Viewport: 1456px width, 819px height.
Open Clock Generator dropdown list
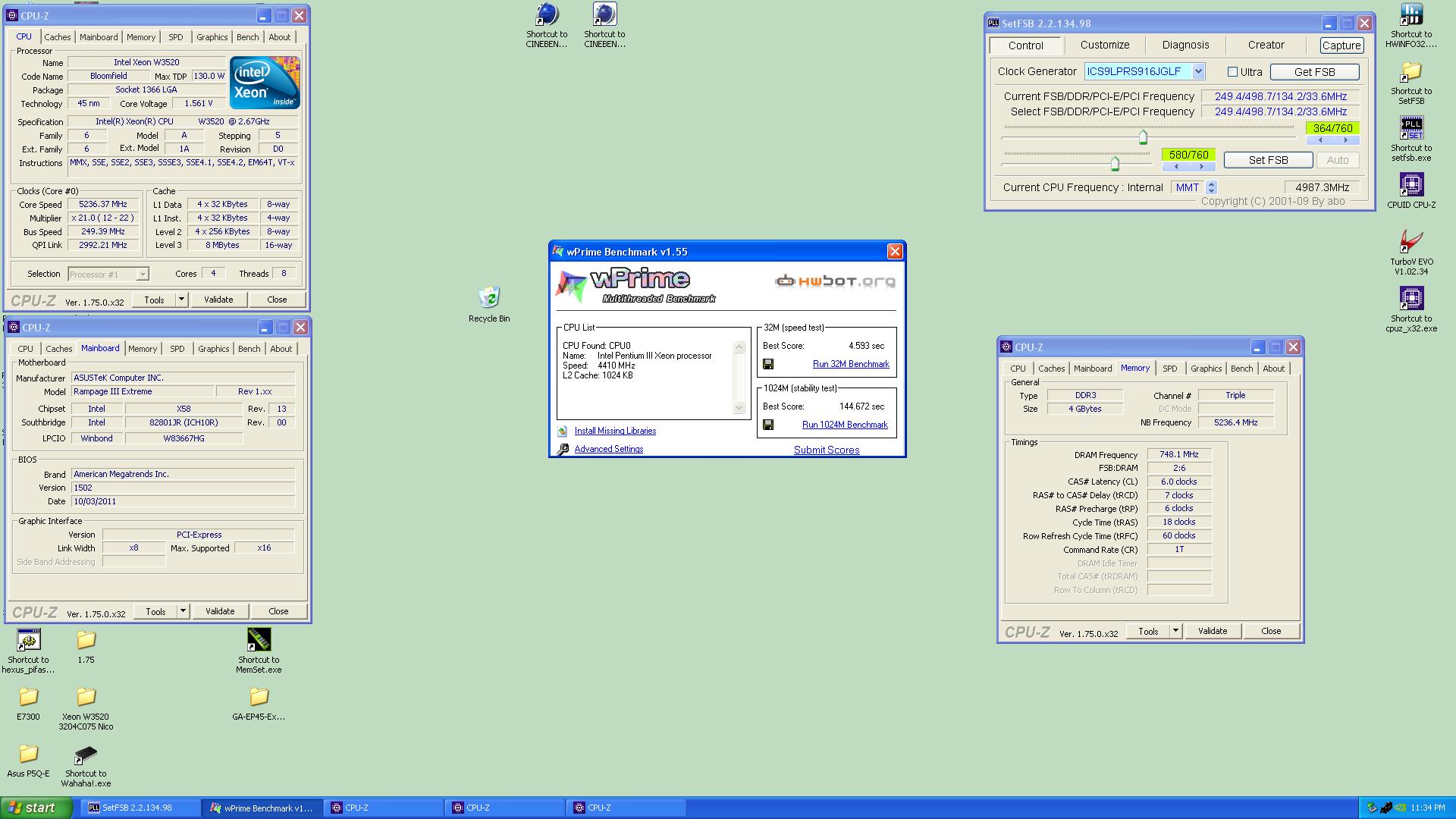(1198, 71)
